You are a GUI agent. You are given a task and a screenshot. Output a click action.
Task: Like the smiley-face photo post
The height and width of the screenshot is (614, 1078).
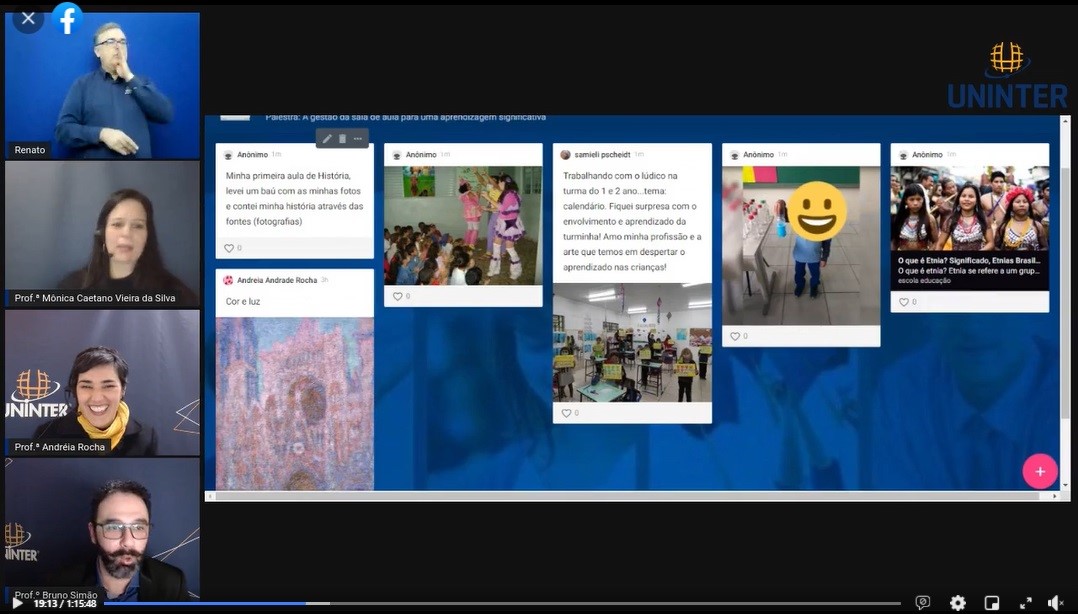point(736,337)
